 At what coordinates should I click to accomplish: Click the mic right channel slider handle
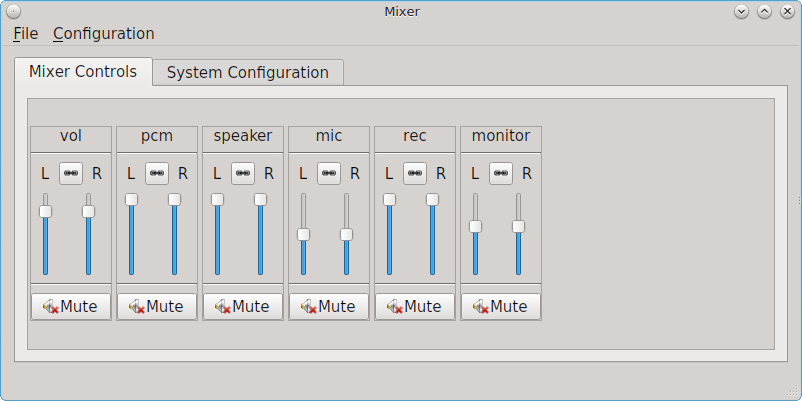point(346,234)
